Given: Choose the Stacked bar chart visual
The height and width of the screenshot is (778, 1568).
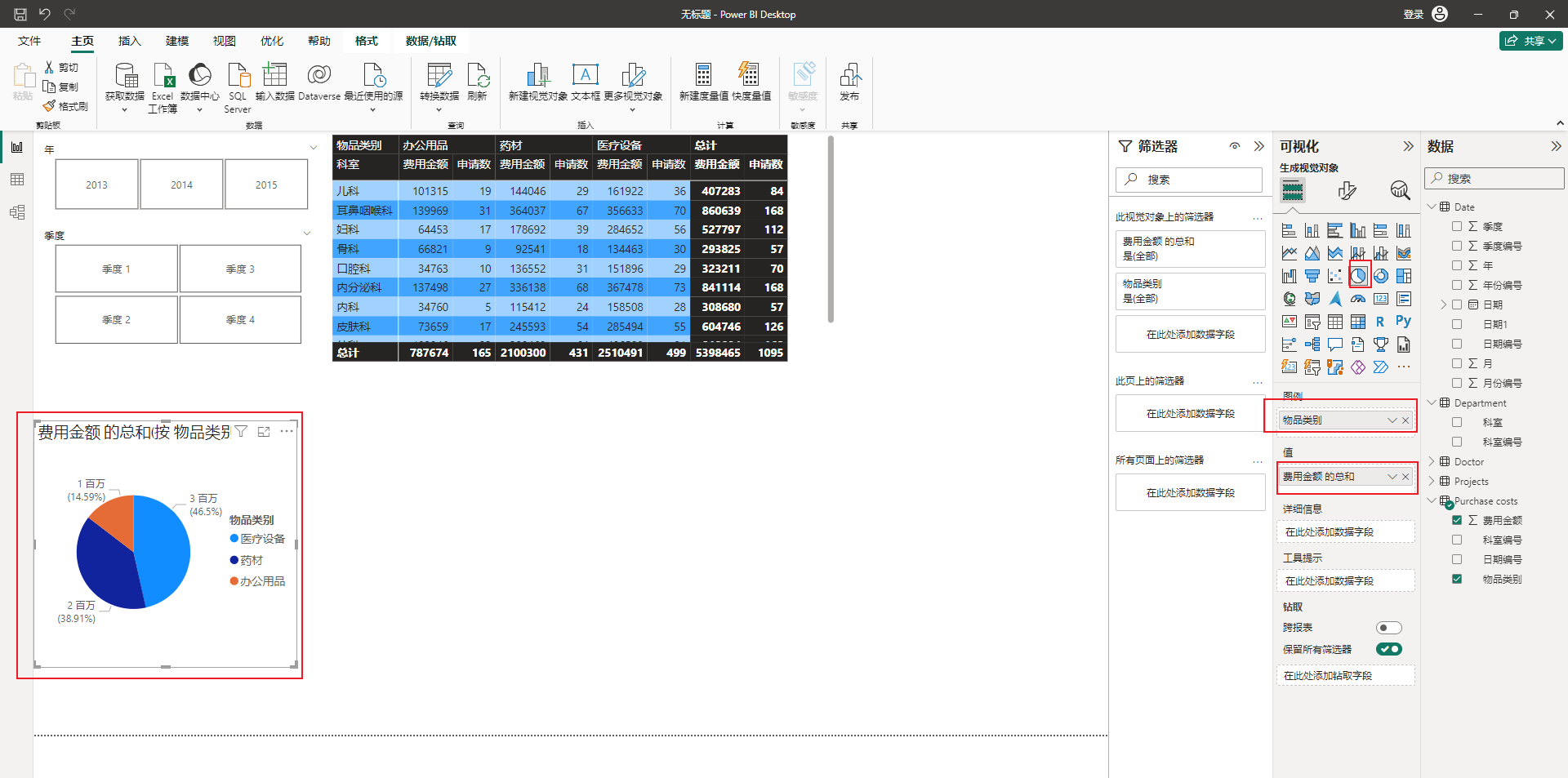Looking at the screenshot, I should [1290, 230].
